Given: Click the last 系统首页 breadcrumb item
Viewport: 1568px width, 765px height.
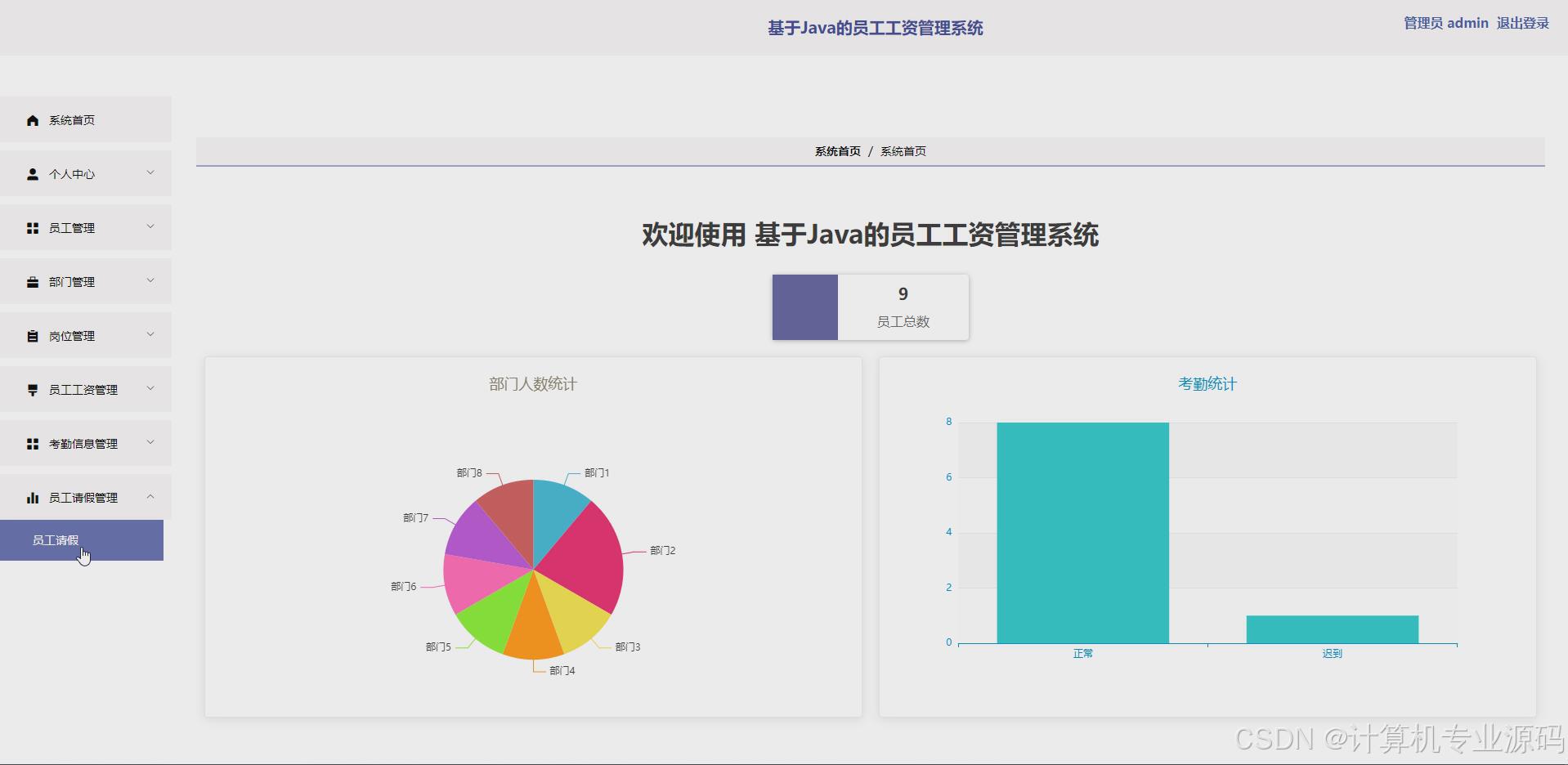Looking at the screenshot, I should point(903,151).
